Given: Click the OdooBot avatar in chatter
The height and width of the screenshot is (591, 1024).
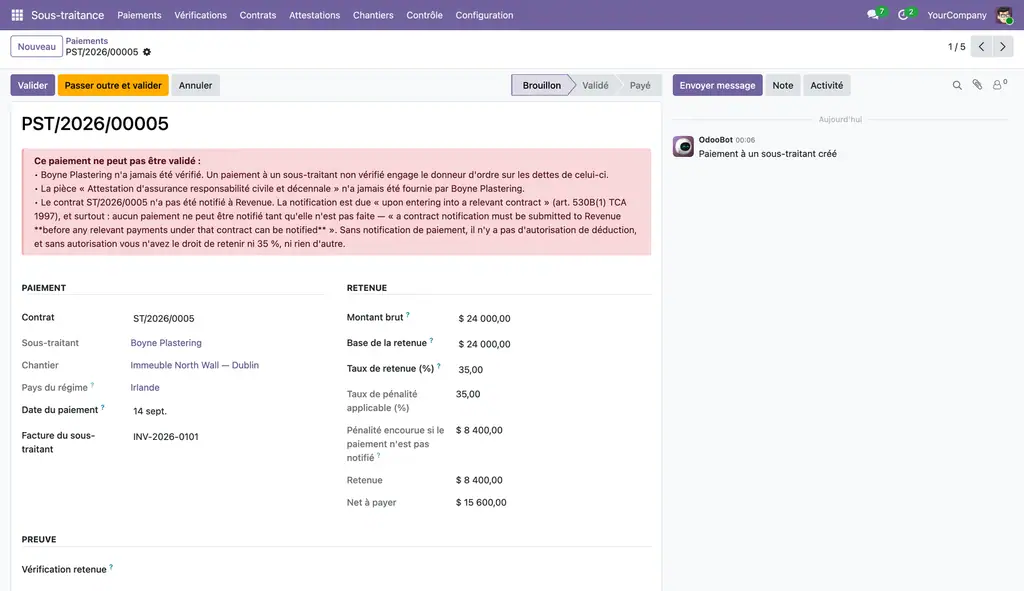Looking at the screenshot, I should [683, 146].
